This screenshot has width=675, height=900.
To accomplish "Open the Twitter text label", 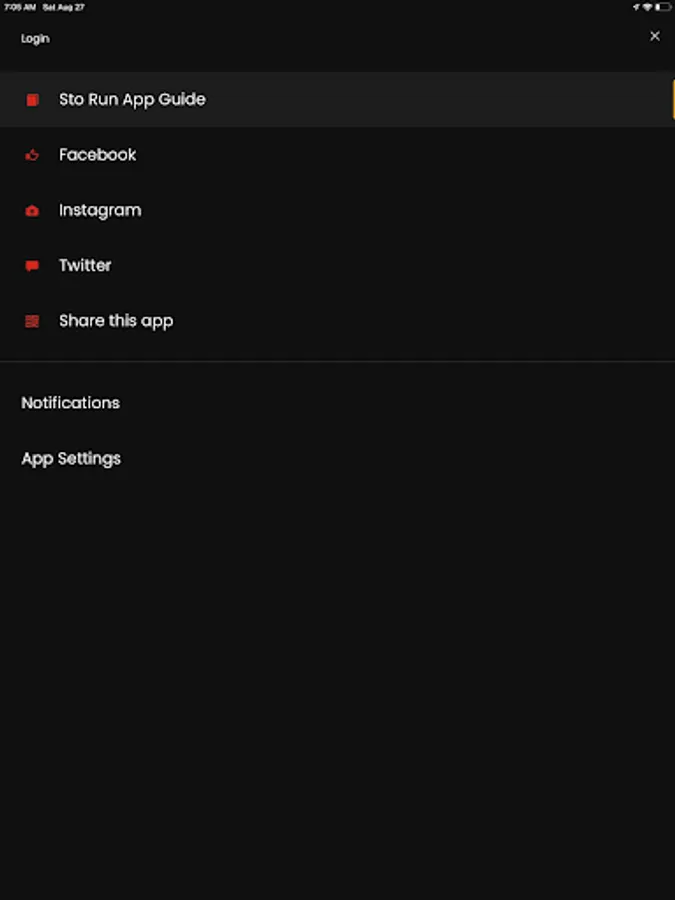I will (x=85, y=266).
